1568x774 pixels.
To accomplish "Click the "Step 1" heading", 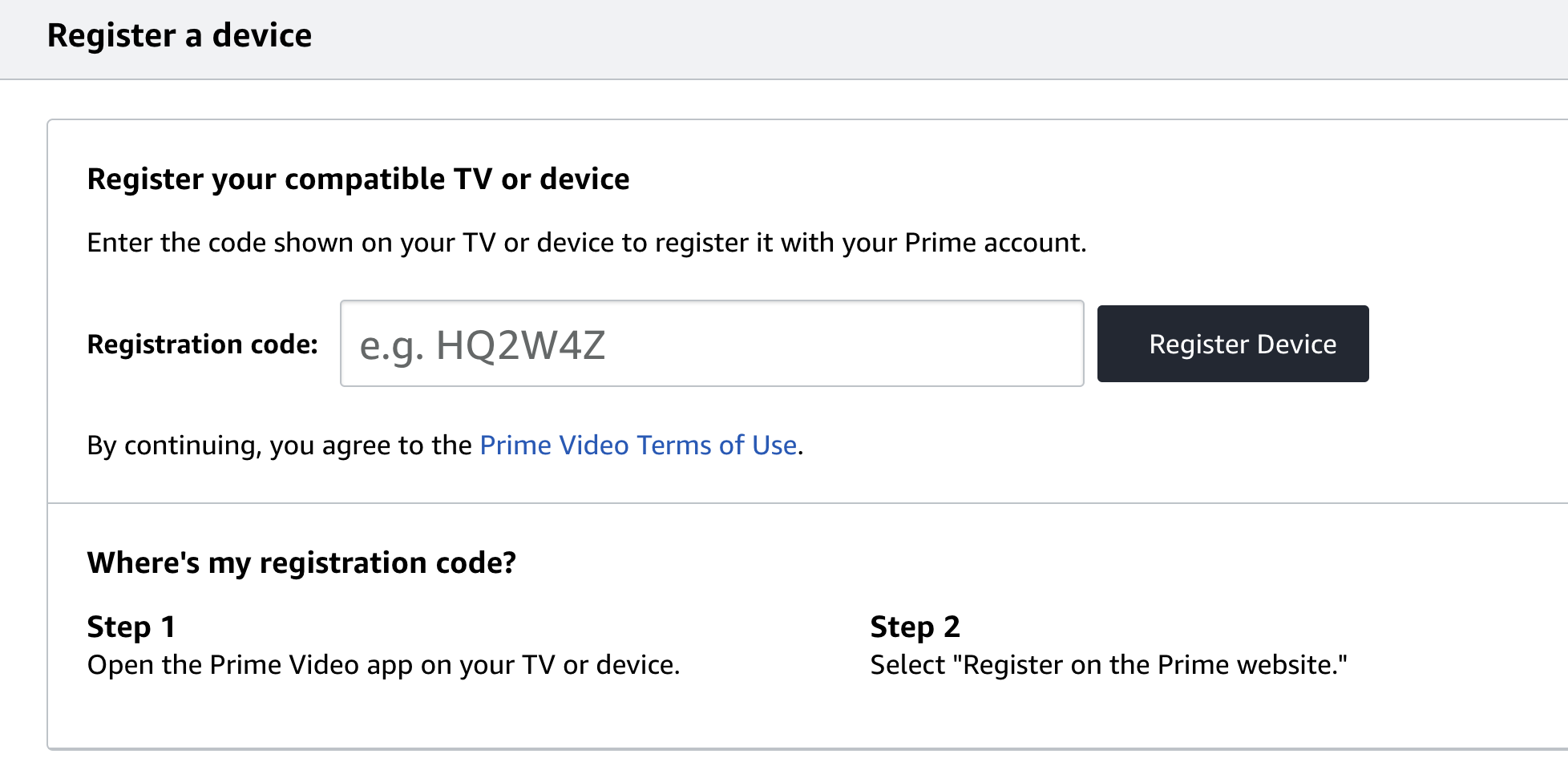I will pyautogui.click(x=131, y=627).
